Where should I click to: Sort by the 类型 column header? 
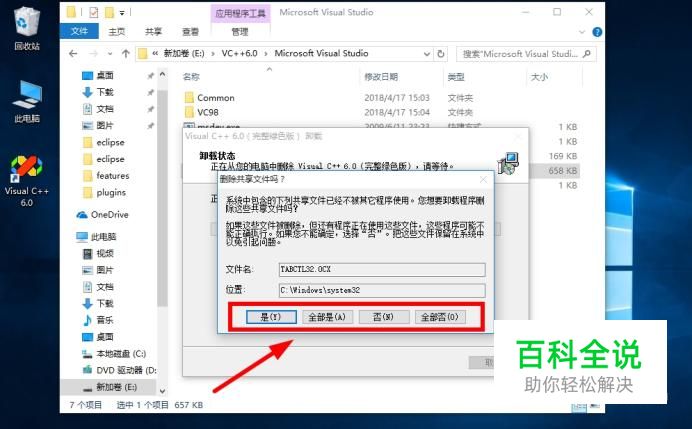[456, 77]
